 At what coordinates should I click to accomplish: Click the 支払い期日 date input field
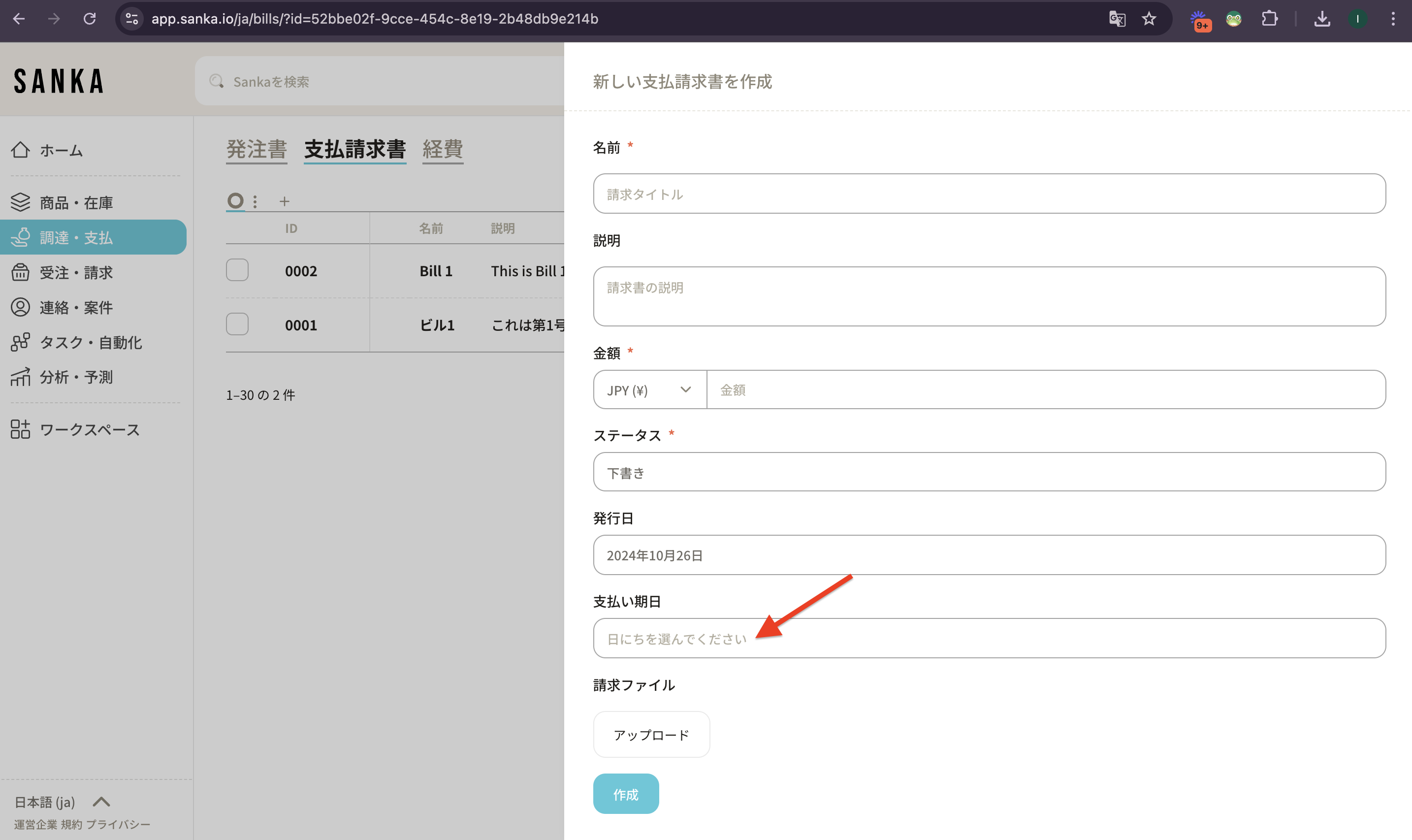989,639
